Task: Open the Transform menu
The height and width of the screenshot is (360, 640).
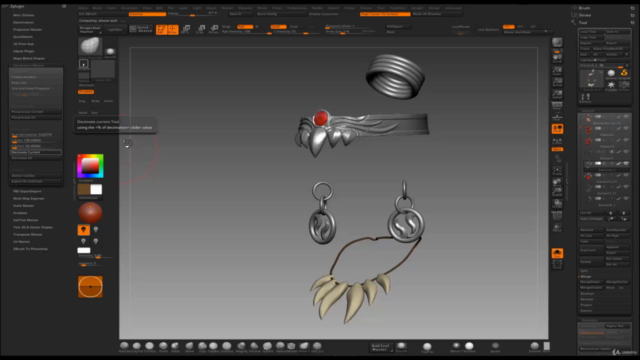Action: [398, 8]
